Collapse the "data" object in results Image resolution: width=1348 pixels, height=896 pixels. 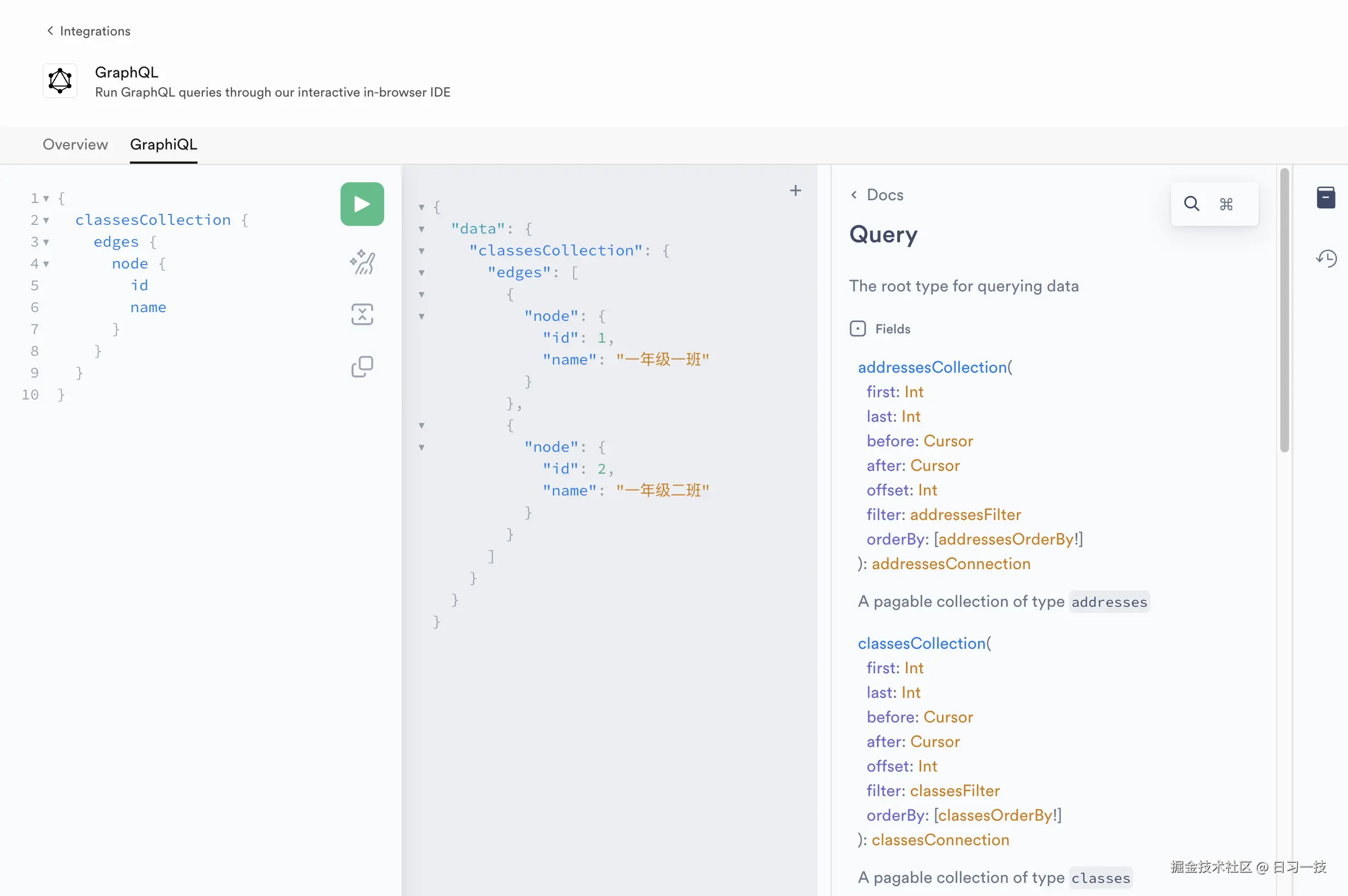tap(421, 229)
